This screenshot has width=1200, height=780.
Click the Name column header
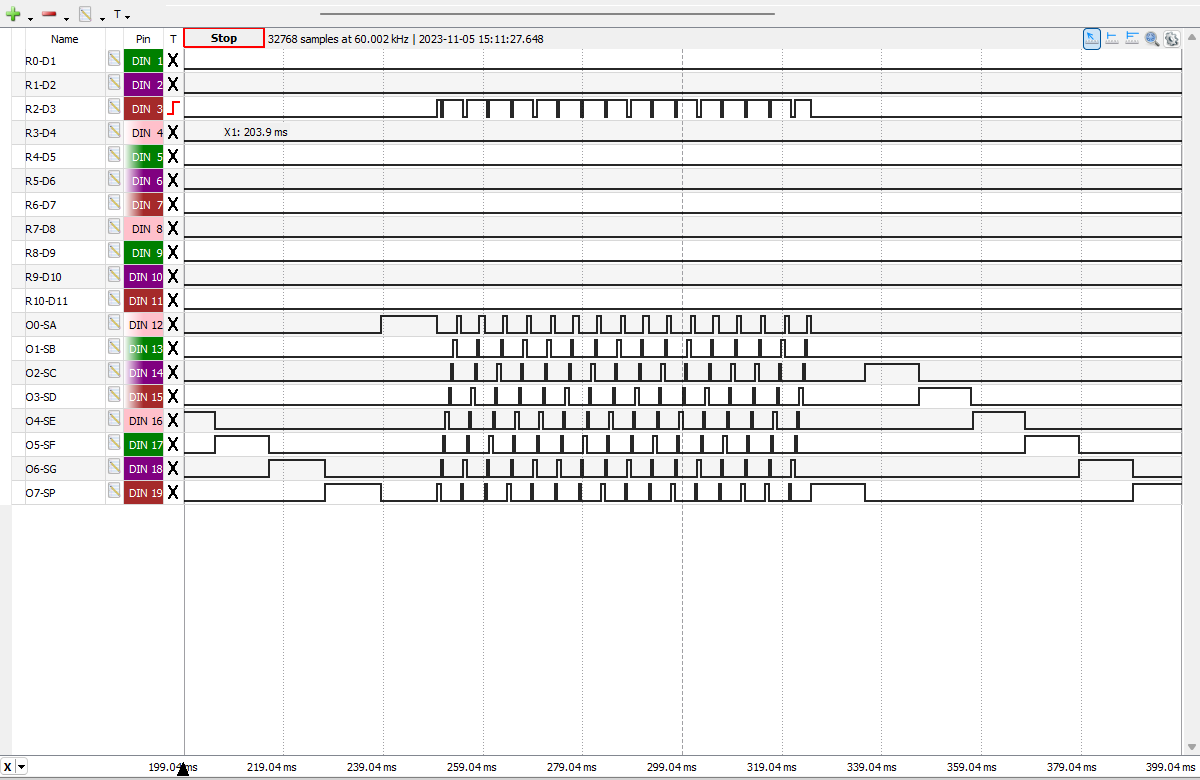[65, 39]
